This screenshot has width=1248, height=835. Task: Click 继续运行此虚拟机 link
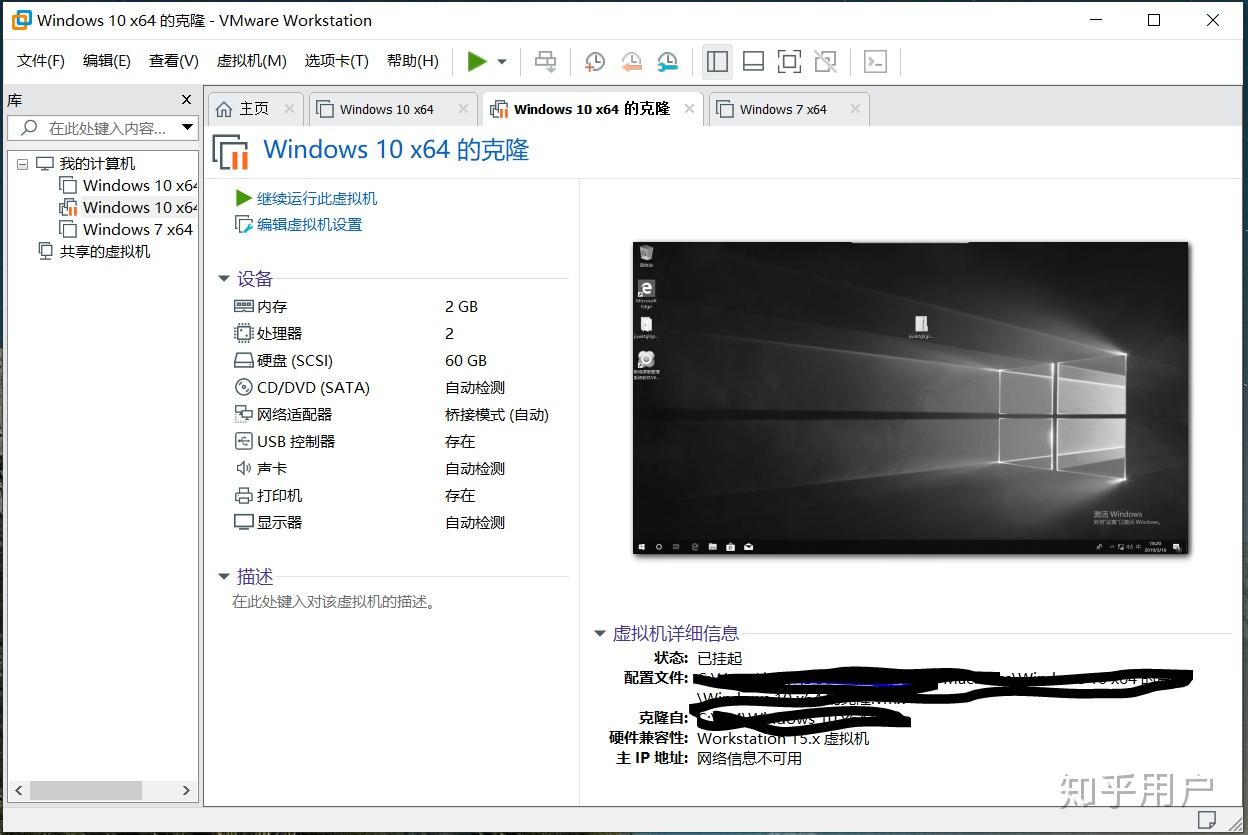(317, 198)
